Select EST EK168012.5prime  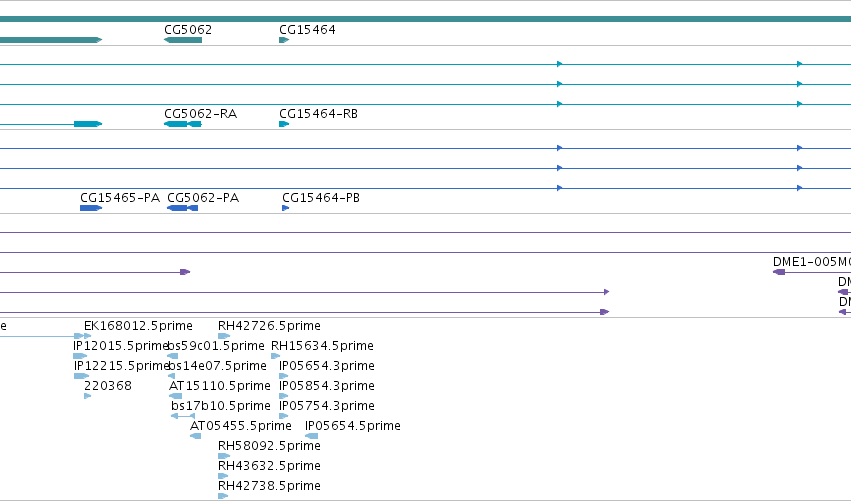[x=138, y=326]
